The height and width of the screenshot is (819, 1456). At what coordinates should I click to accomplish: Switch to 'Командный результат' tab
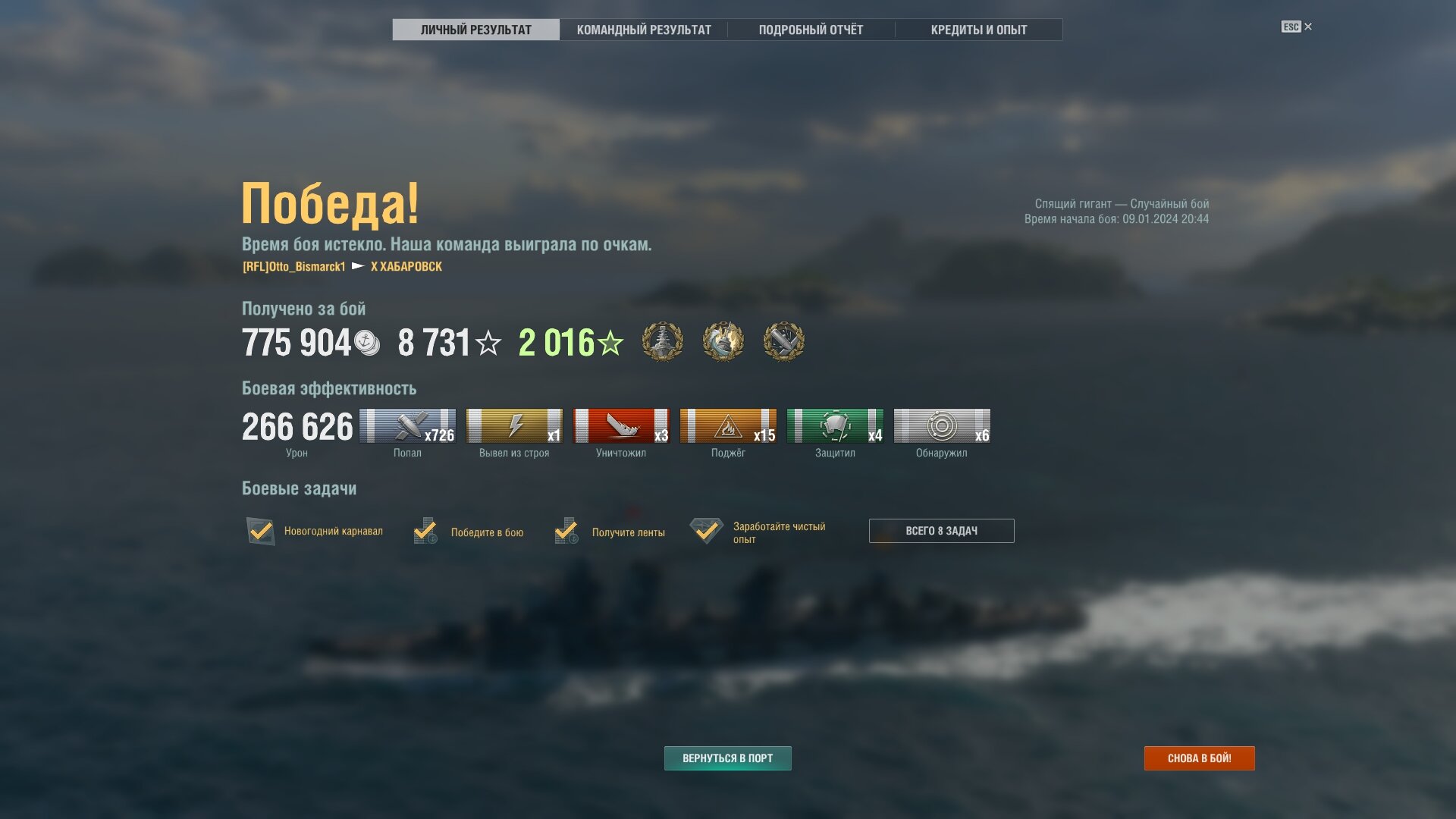coord(644,30)
